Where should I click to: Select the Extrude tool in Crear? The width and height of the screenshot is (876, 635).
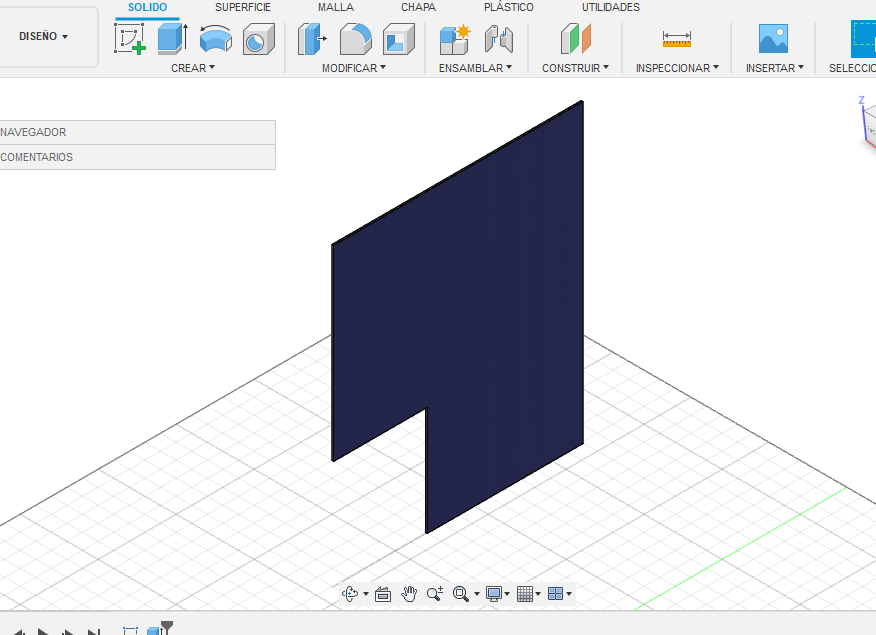coord(173,39)
